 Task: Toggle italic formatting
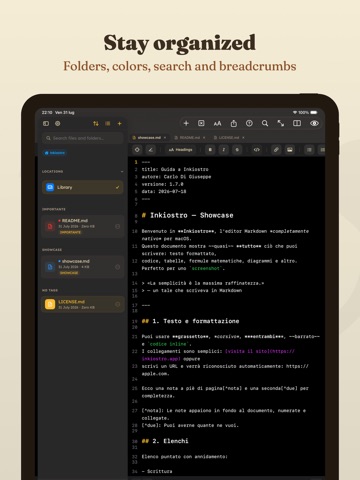[224, 150]
